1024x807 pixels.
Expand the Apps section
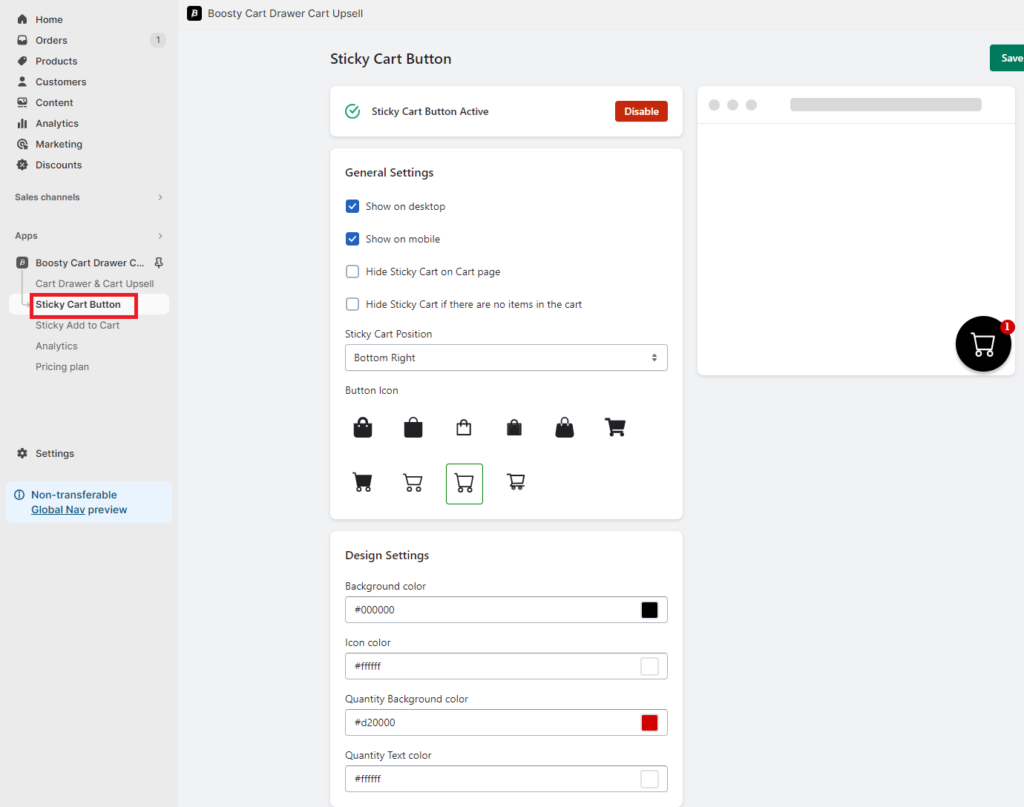[x=88, y=235]
